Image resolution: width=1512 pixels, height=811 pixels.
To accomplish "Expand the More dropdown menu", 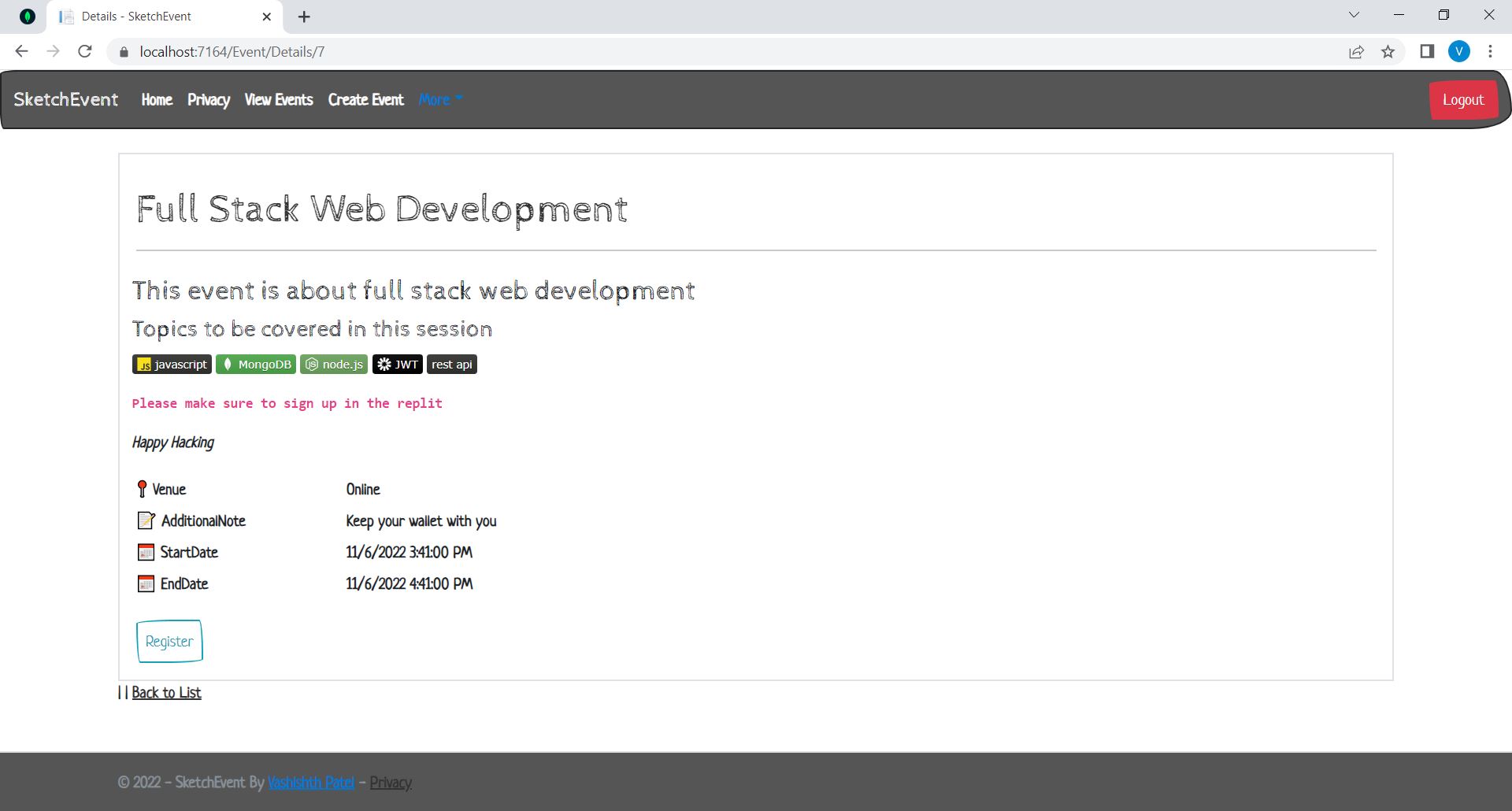I will [x=440, y=100].
